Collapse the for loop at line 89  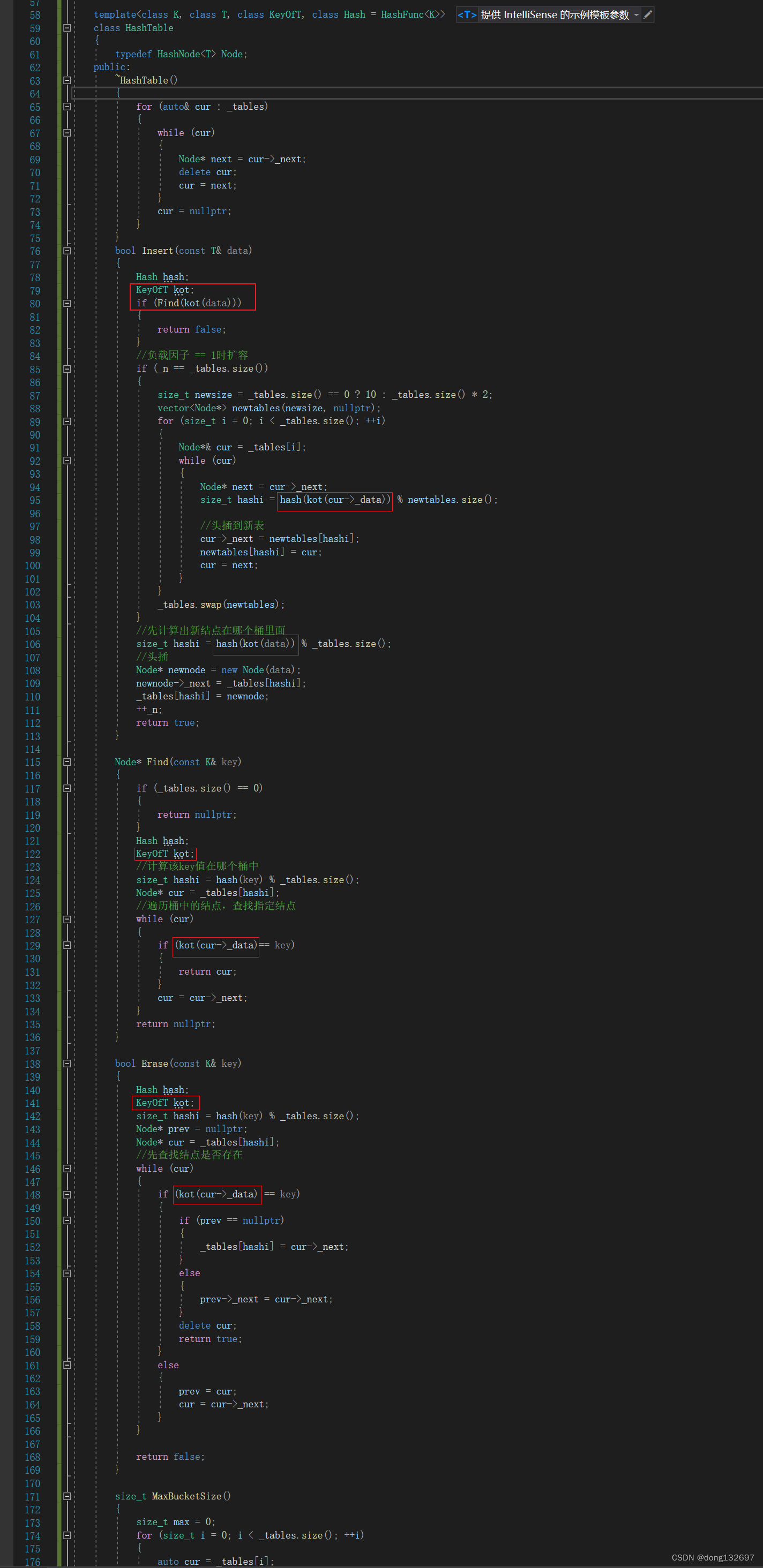pos(67,421)
